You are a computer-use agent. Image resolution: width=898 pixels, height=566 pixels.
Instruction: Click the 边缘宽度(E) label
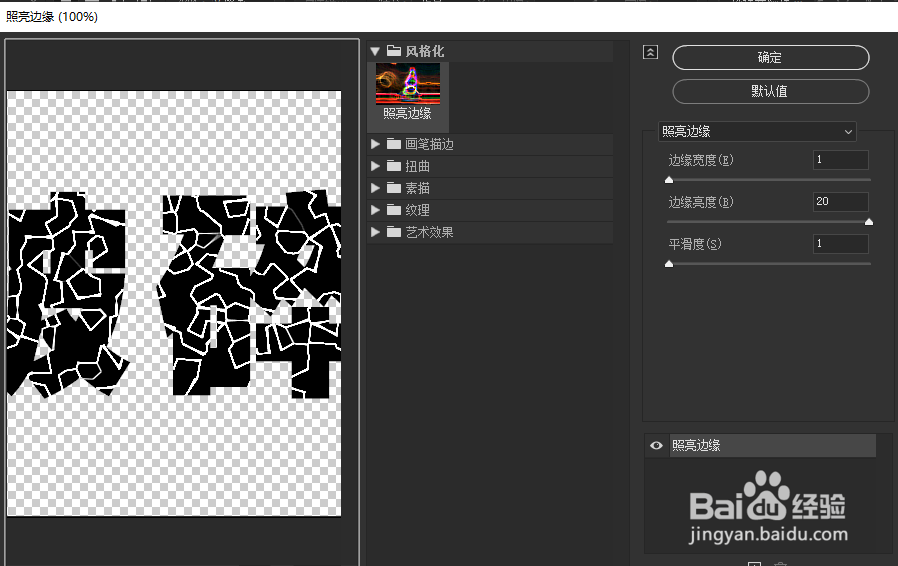click(701, 160)
